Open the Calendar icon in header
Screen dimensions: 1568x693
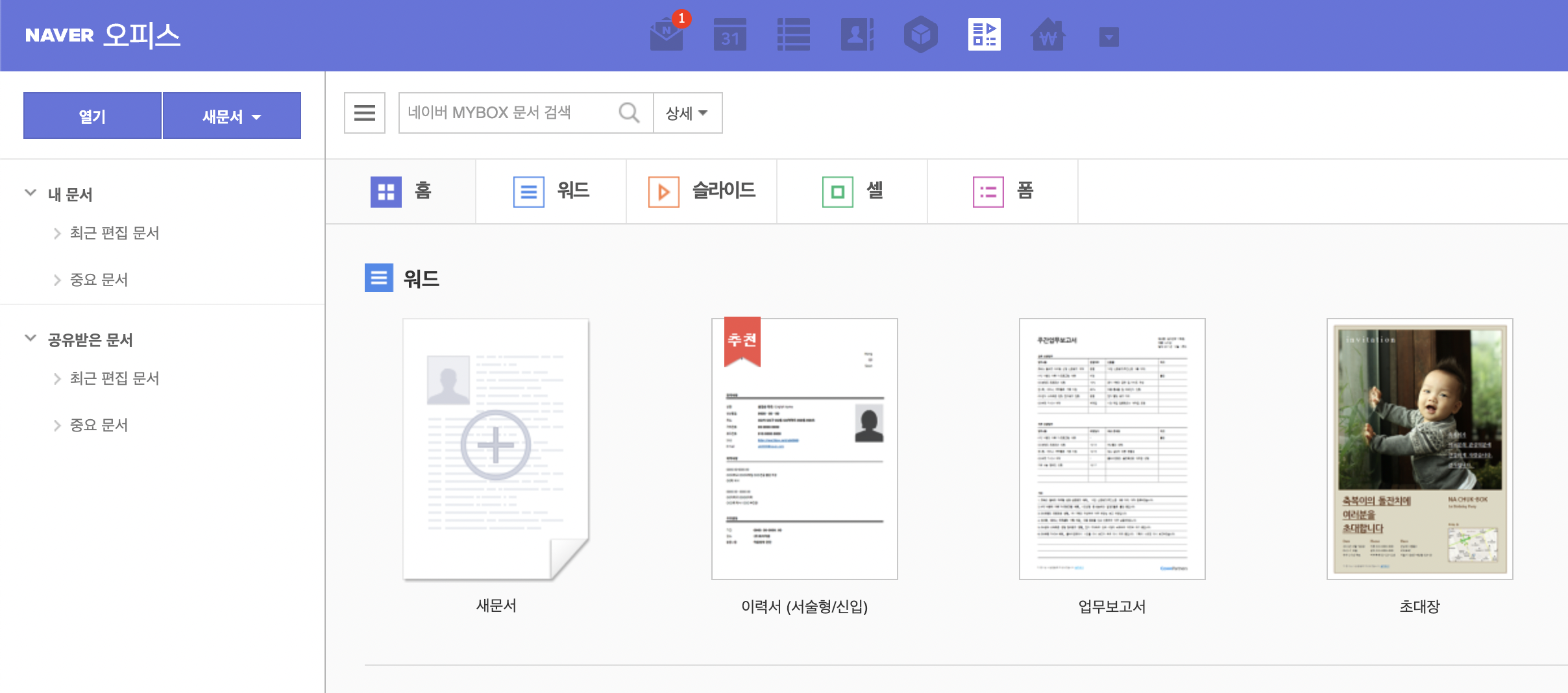pyautogui.click(x=729, y=35)
